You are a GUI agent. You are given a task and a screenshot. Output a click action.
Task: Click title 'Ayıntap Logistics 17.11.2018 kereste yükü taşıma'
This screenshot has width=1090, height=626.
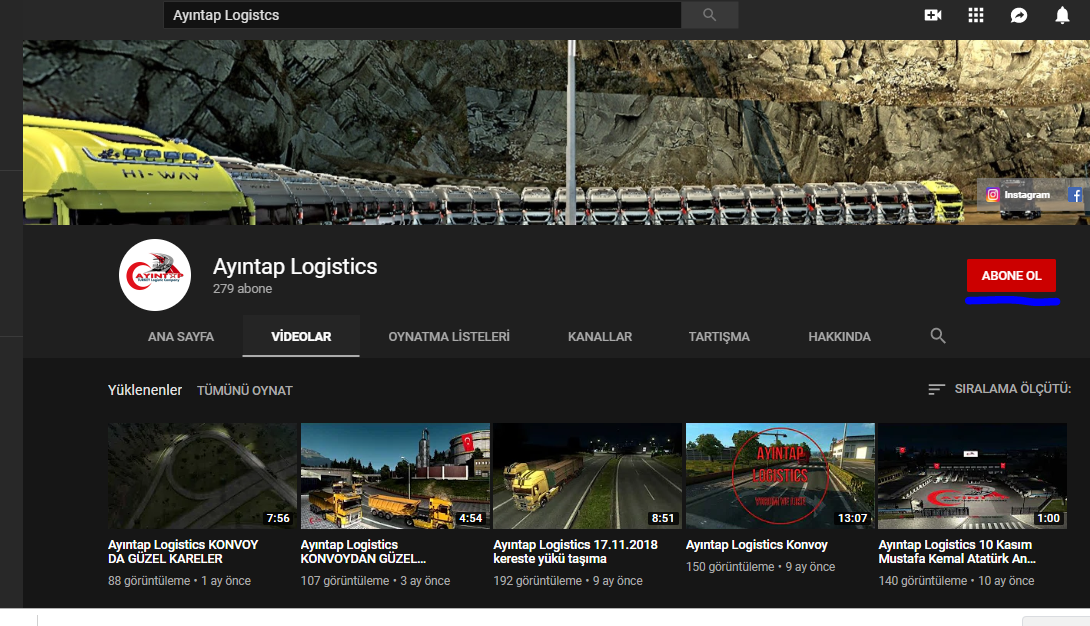(x=575, y=552)
